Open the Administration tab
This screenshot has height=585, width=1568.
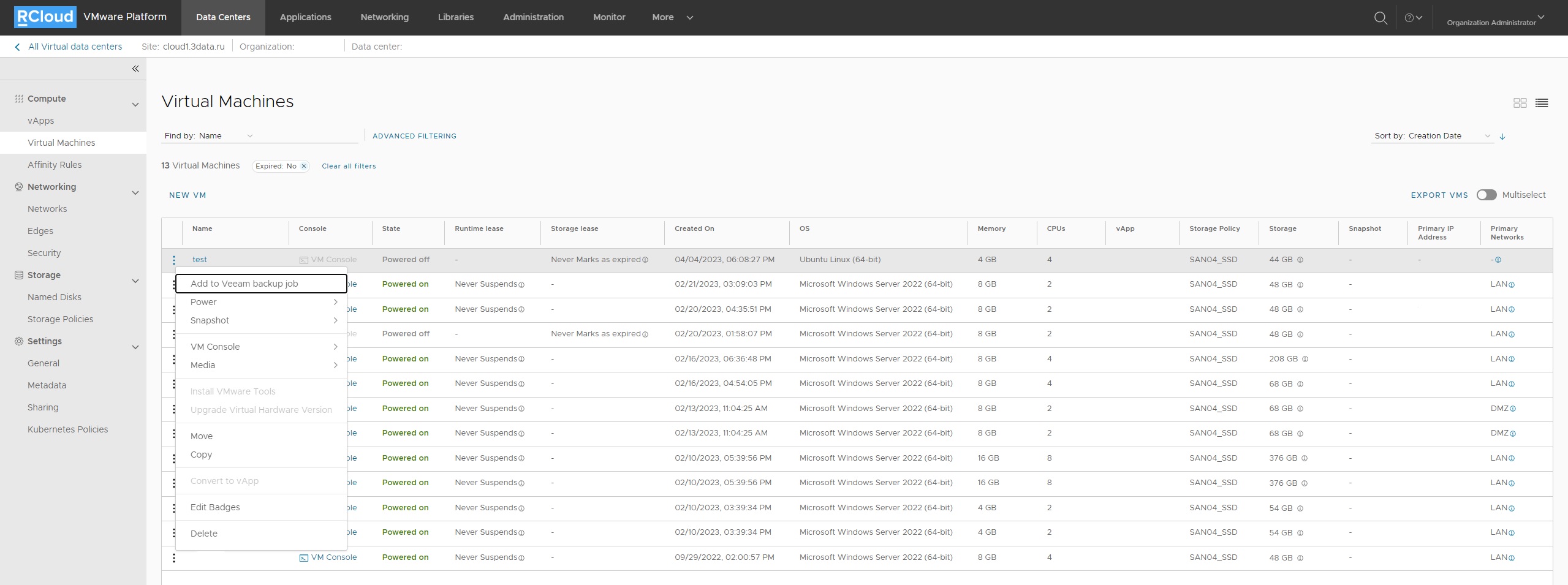pyautogui.click(x=533, y=17)
